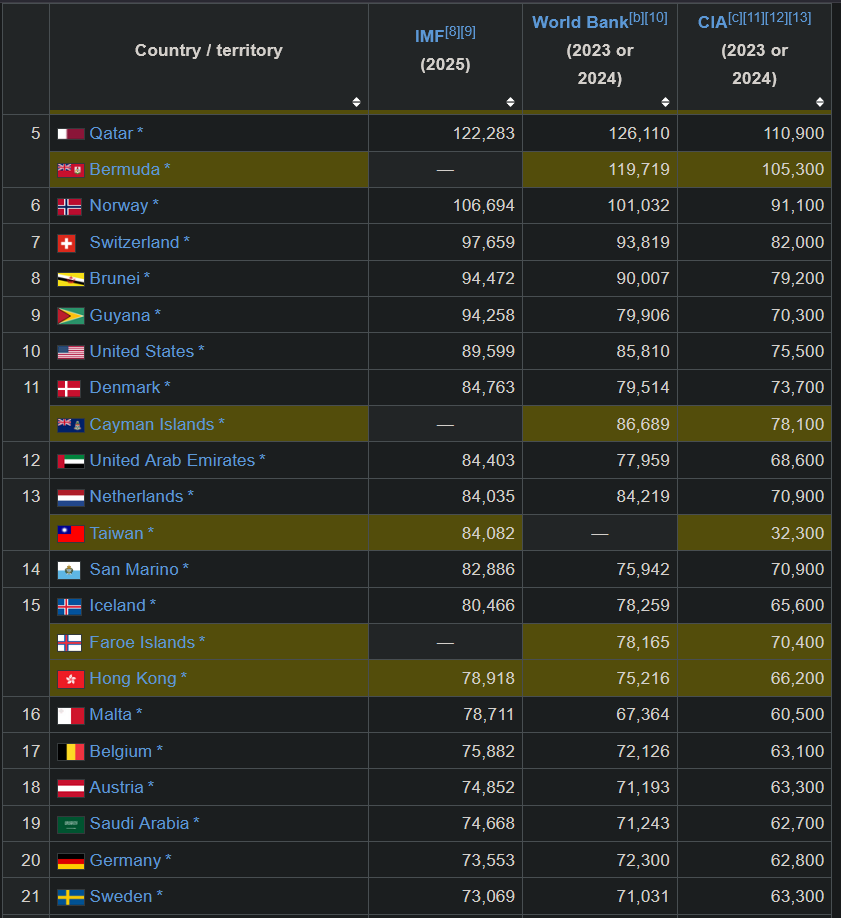Open the World Bank header link
841x918 pixels.
[x=580, y=22]
